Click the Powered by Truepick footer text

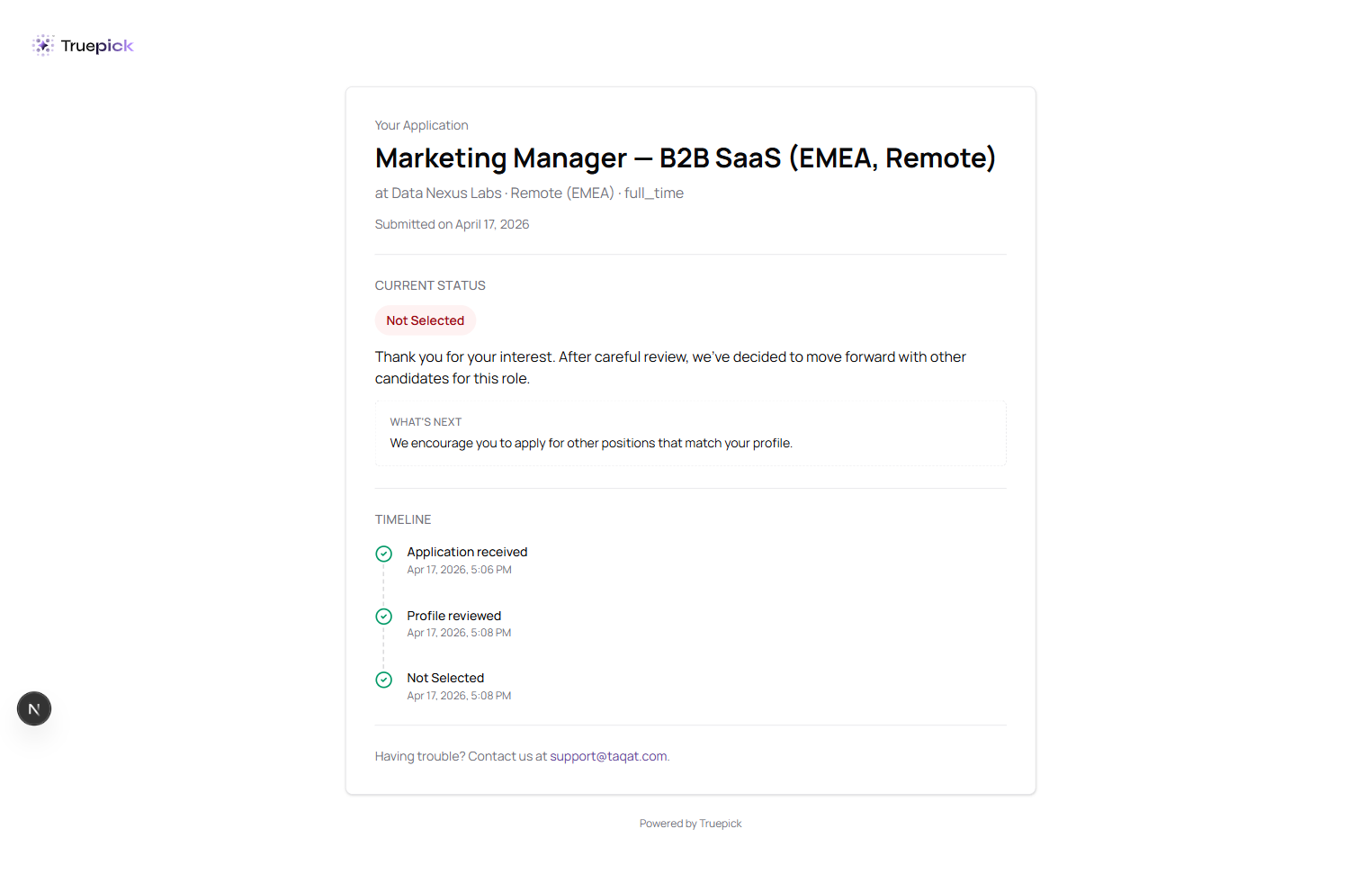tap(690, 824)
